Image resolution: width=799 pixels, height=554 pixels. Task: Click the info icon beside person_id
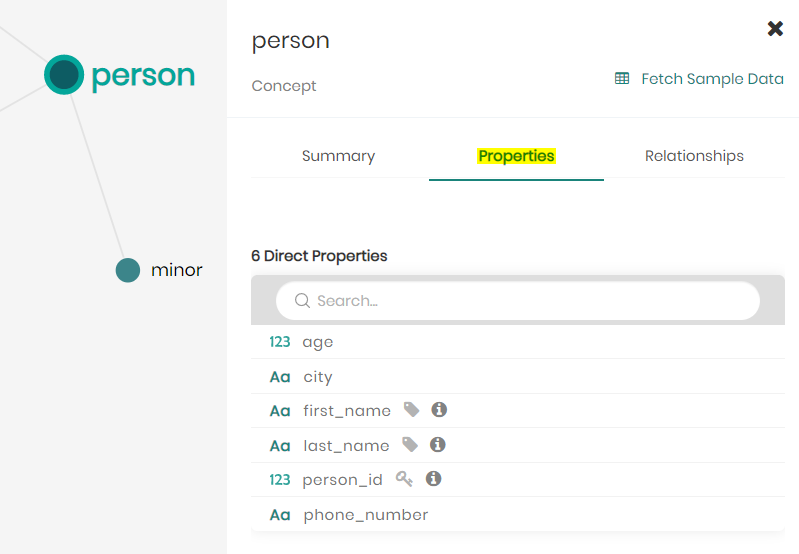point(433,479)
